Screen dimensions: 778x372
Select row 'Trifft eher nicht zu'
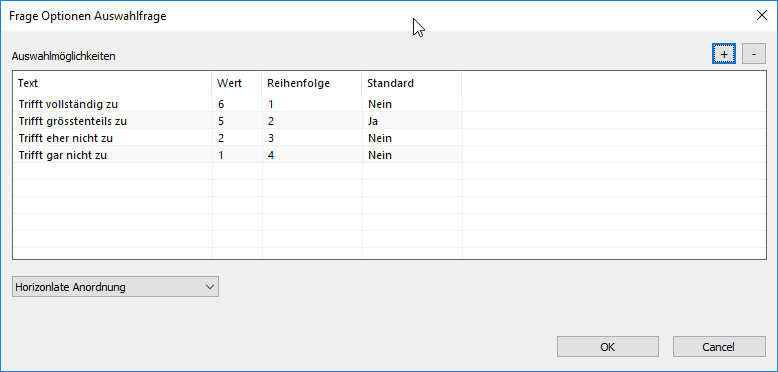[389, 138]
